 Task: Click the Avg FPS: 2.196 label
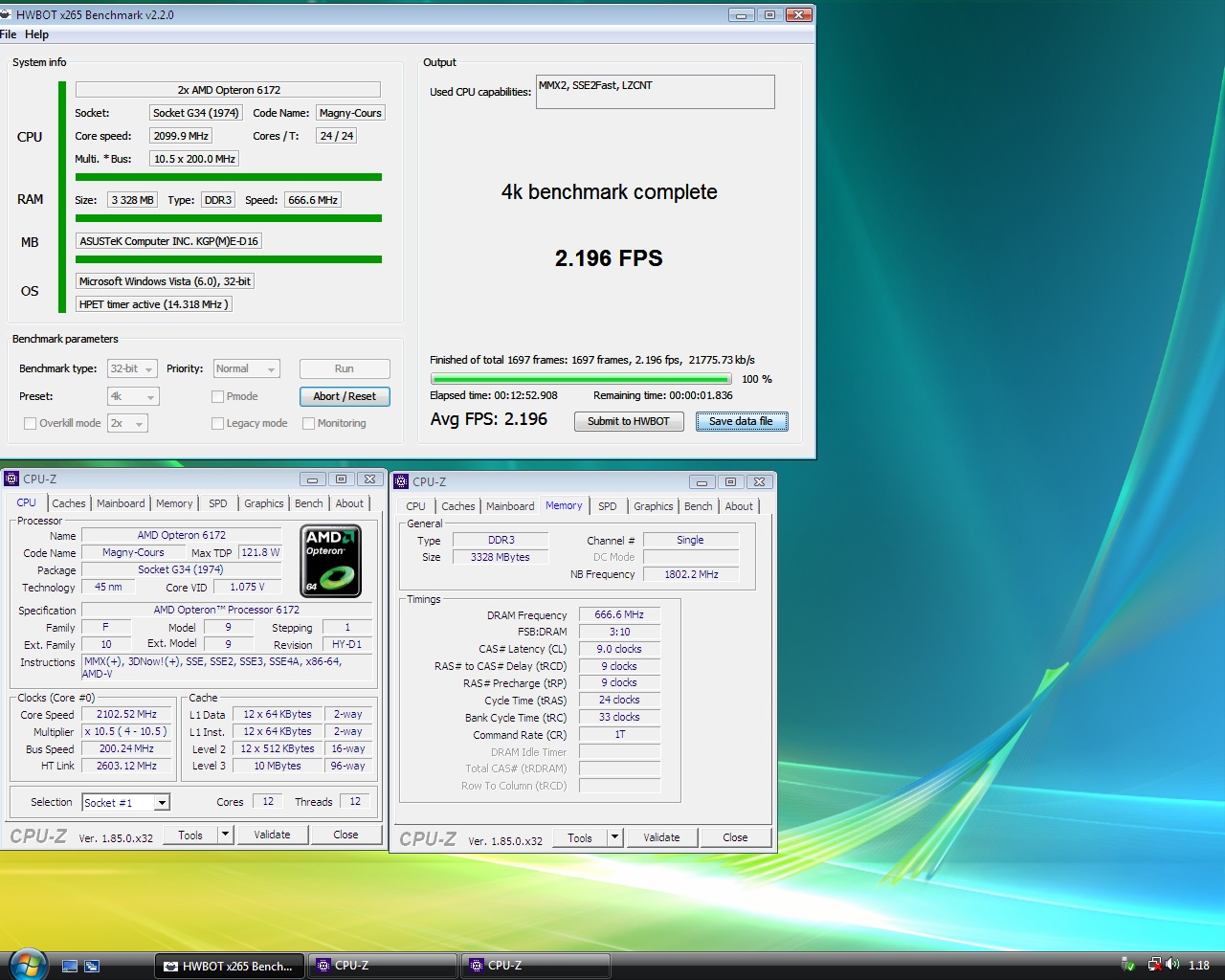[x=489, y=419]
